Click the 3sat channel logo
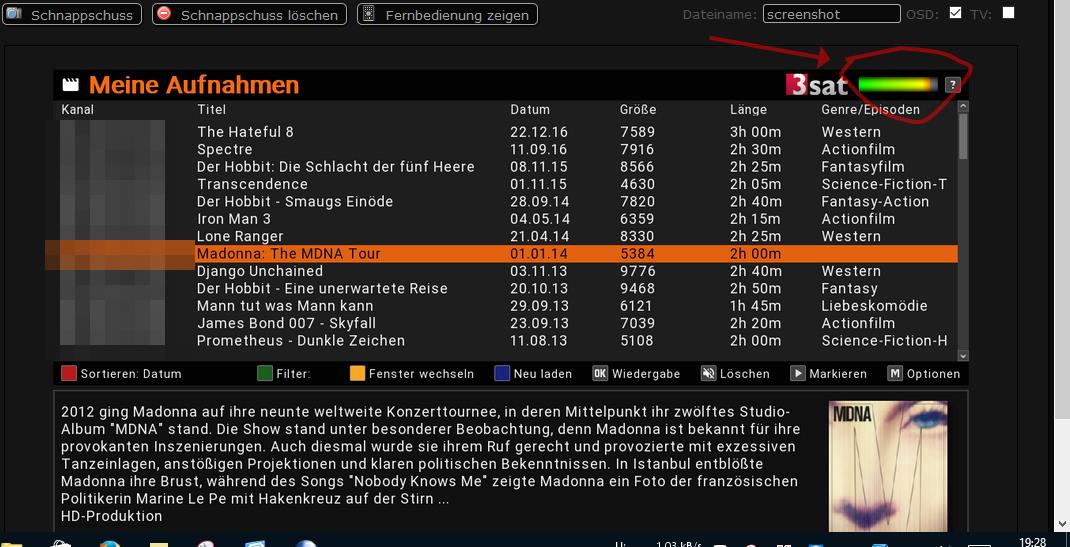Image resolution: width=1070 pixels, height=547 pixels. (817, 85)
